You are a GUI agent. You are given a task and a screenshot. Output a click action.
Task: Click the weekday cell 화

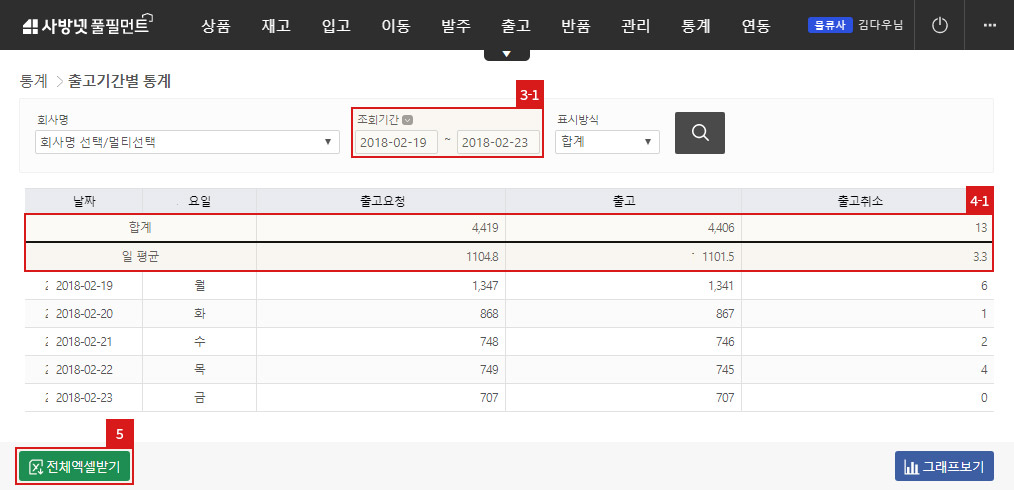(x=200, y=314)
